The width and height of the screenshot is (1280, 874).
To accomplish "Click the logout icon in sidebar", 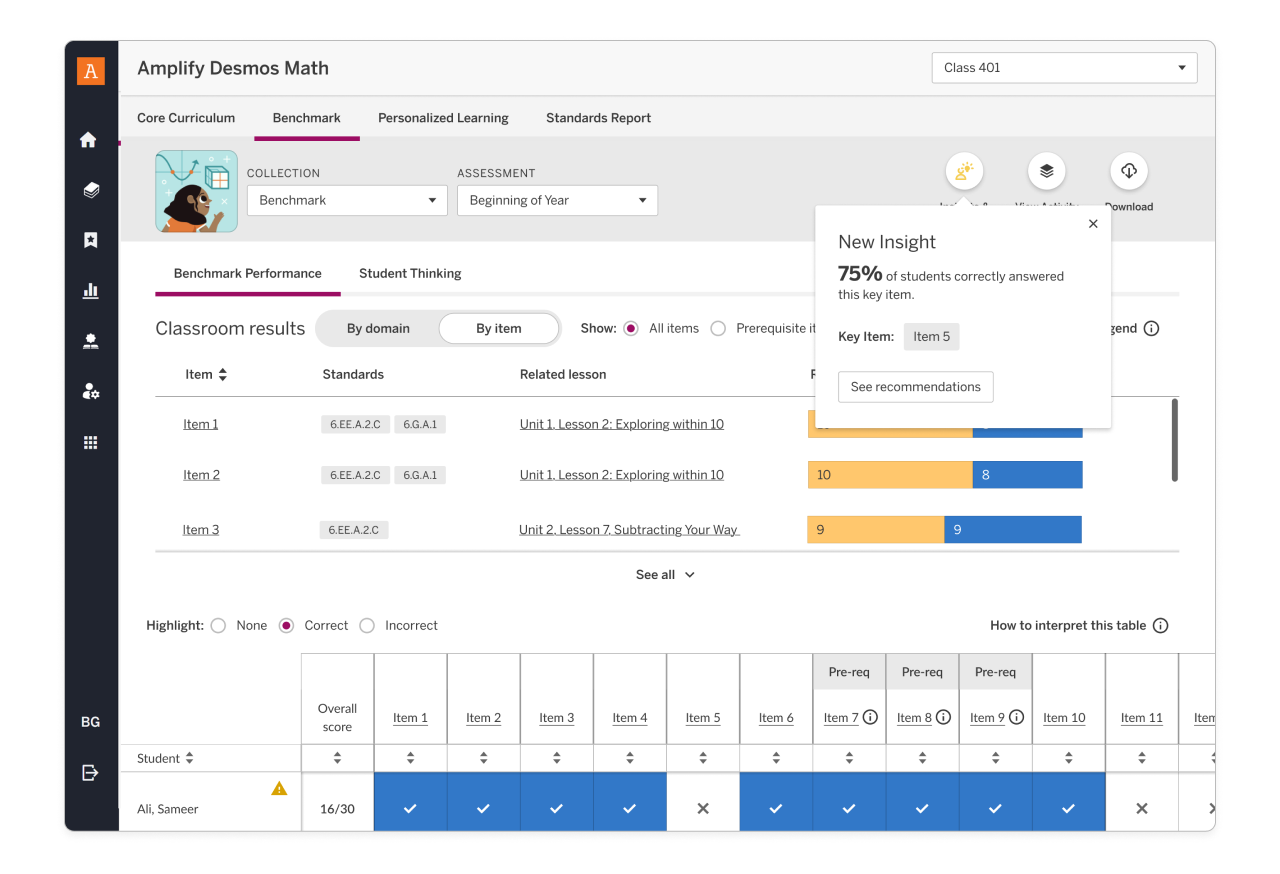I will coord(90,772).
